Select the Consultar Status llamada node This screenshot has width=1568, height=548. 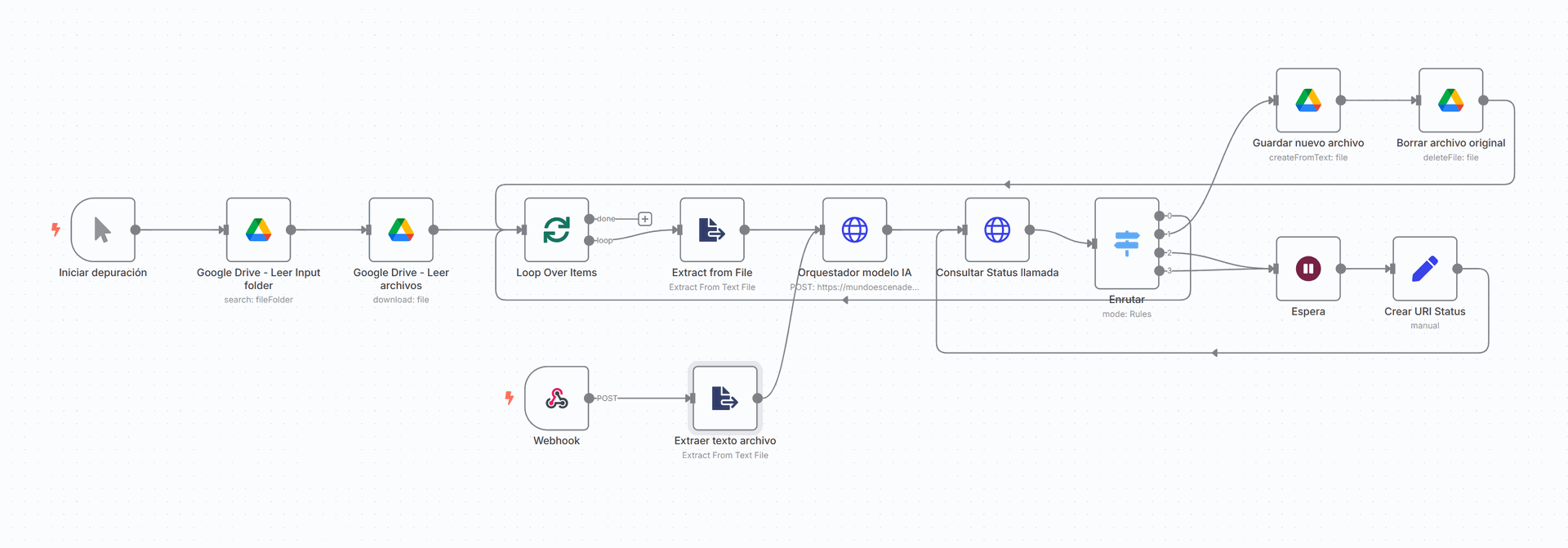click(x=997, y=230)
